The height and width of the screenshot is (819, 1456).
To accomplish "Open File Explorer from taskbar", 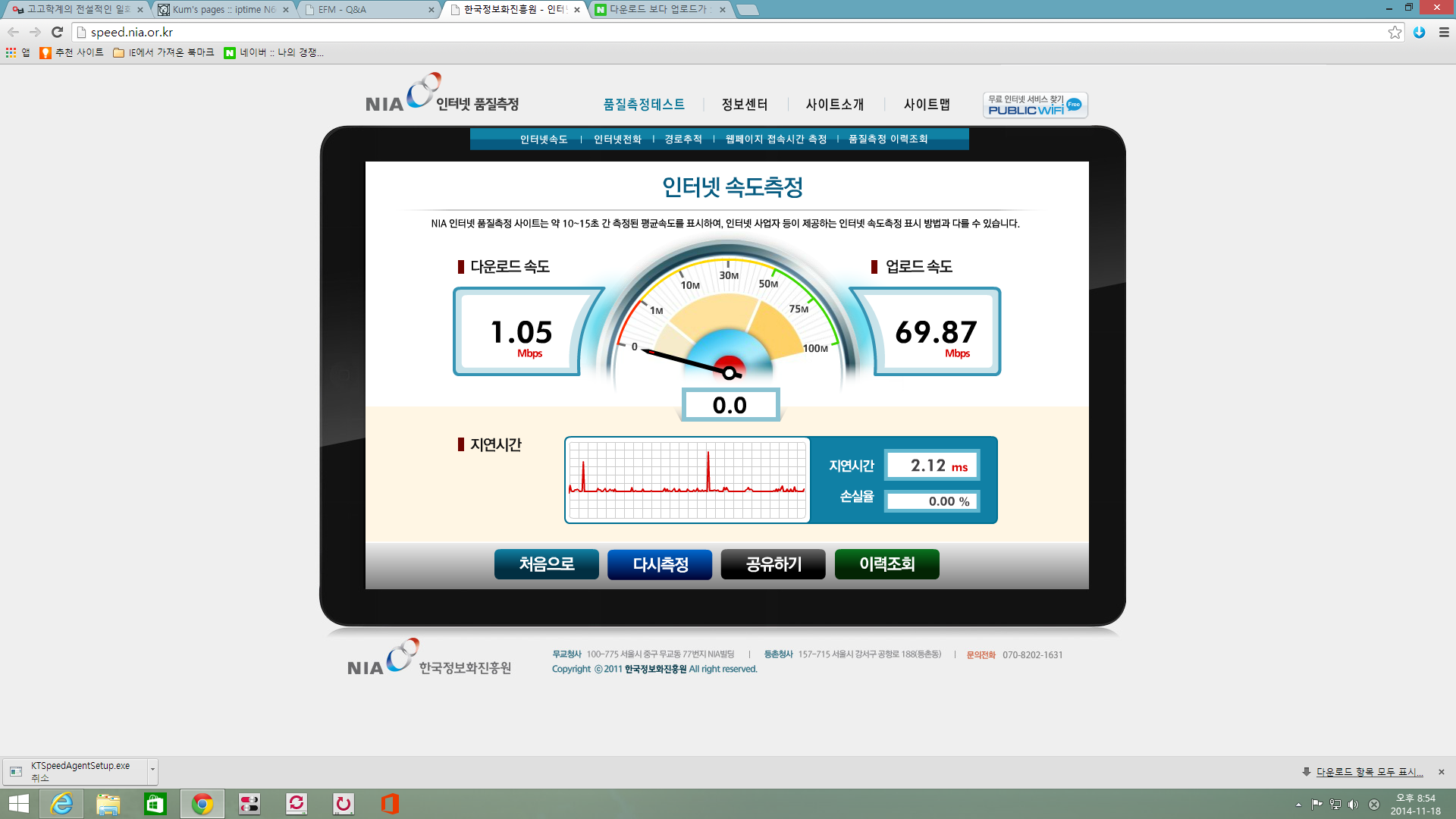I will [108, 804].
